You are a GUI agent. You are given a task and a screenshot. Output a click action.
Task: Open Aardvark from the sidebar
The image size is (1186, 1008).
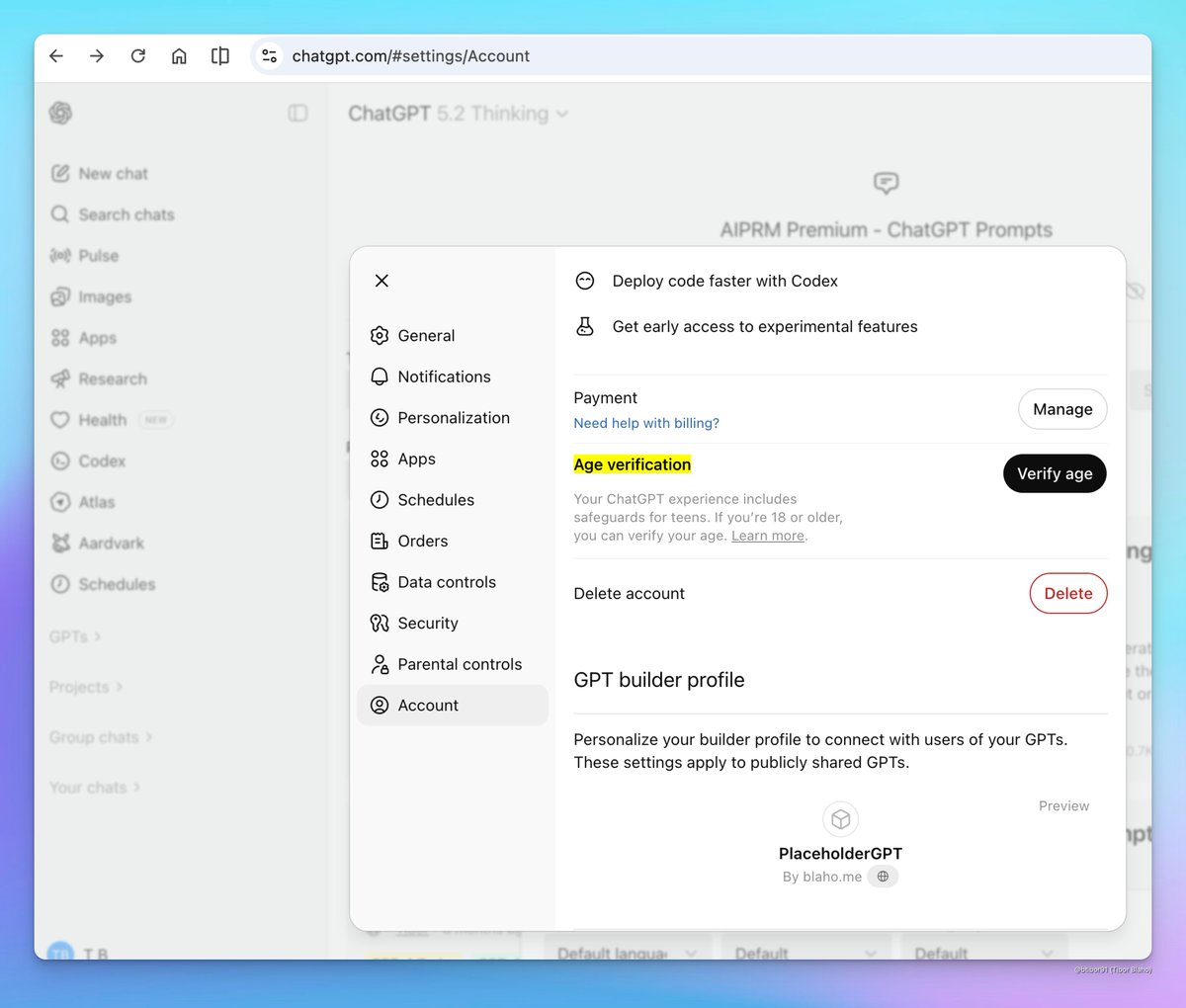pos(111,543)
